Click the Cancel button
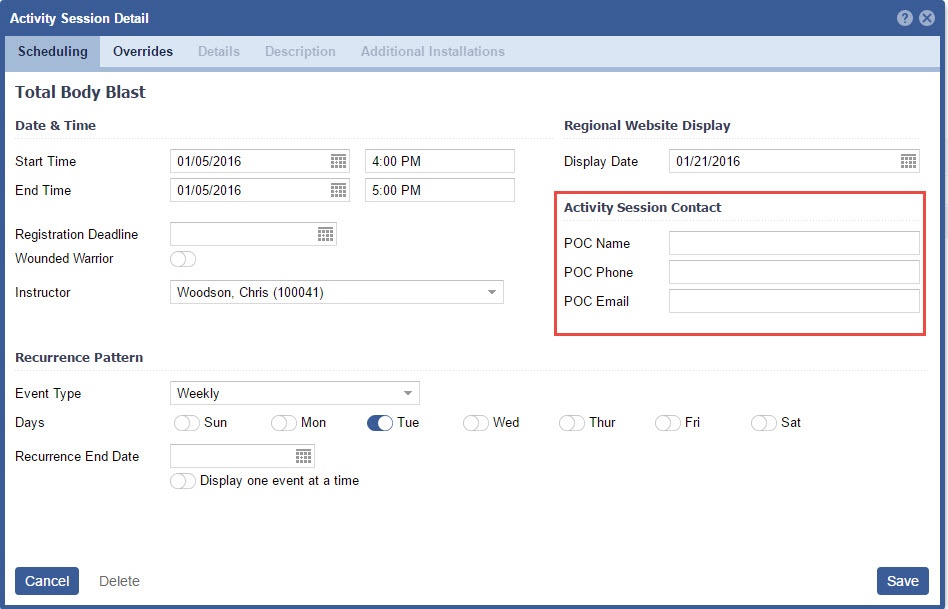948x609 pixels. (x=47, y=581)
